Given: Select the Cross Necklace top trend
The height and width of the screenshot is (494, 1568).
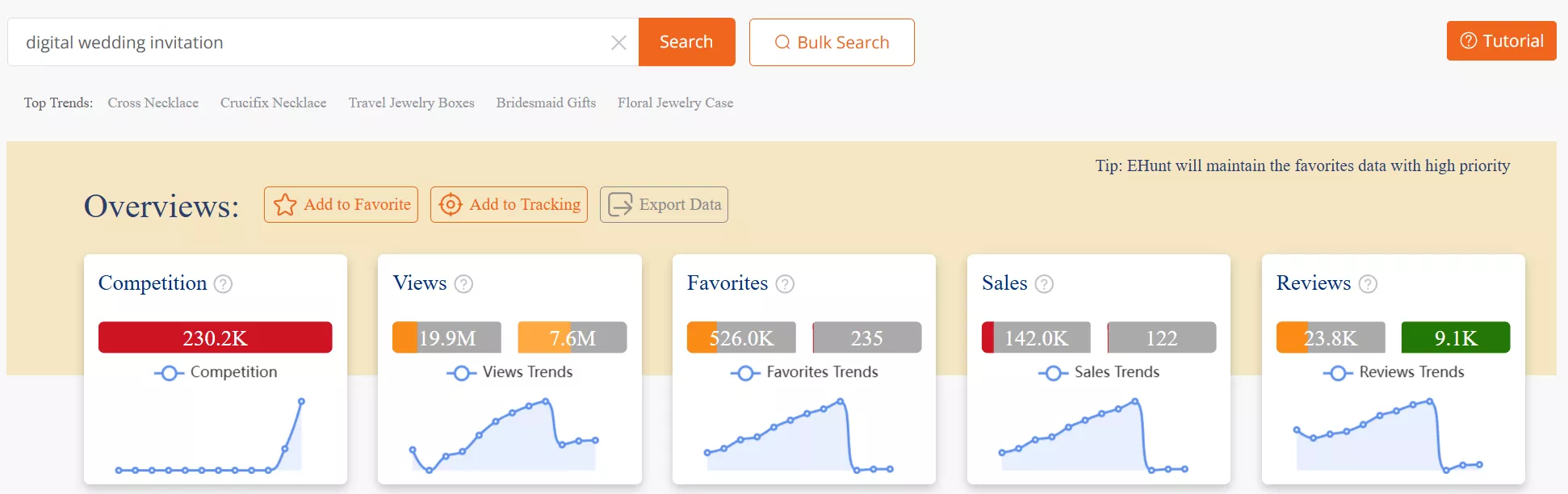Looking at the screenshot, I should [x=153, y=103].
